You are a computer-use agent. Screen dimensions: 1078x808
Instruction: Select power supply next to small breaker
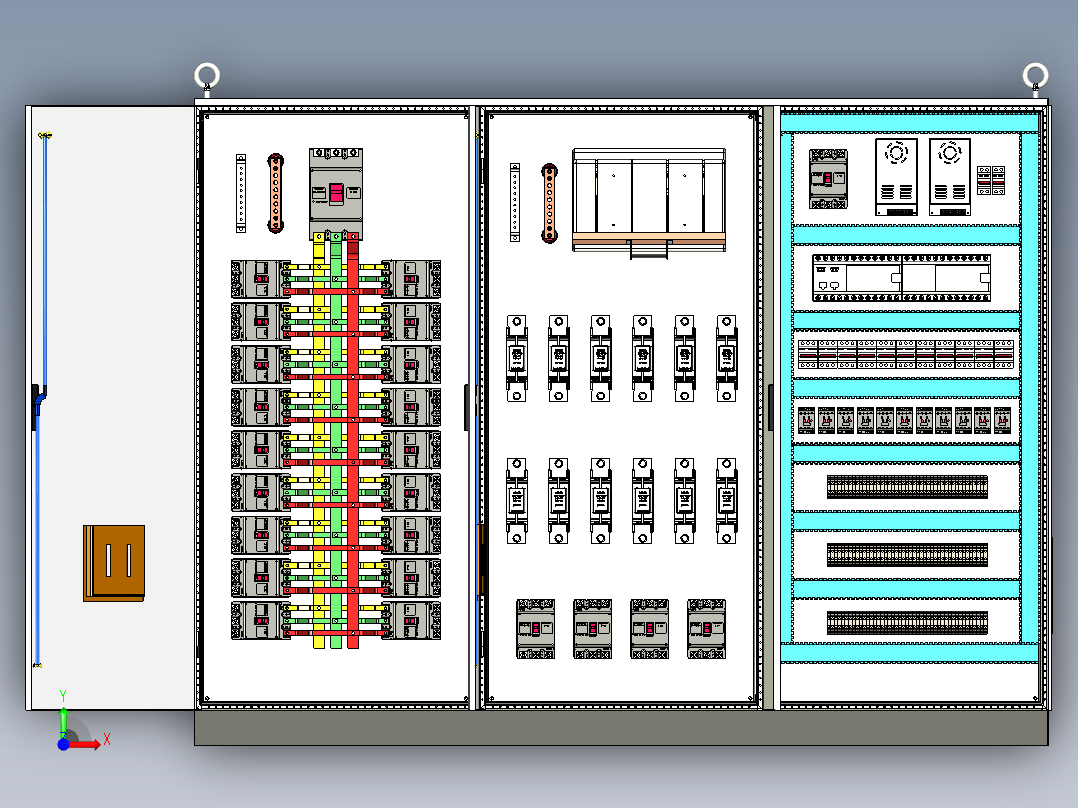(x=896, y=177)
